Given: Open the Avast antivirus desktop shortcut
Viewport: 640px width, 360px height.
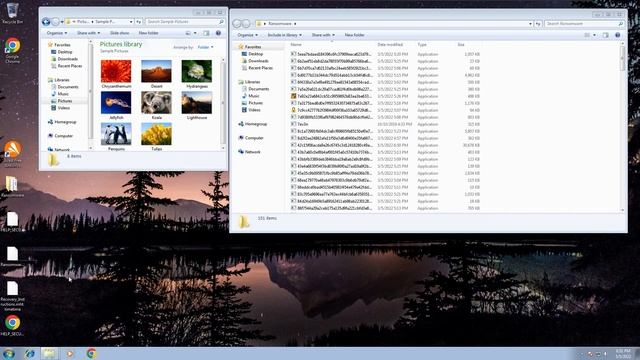Looking at the screenshot, I should (x=12, y=153).
